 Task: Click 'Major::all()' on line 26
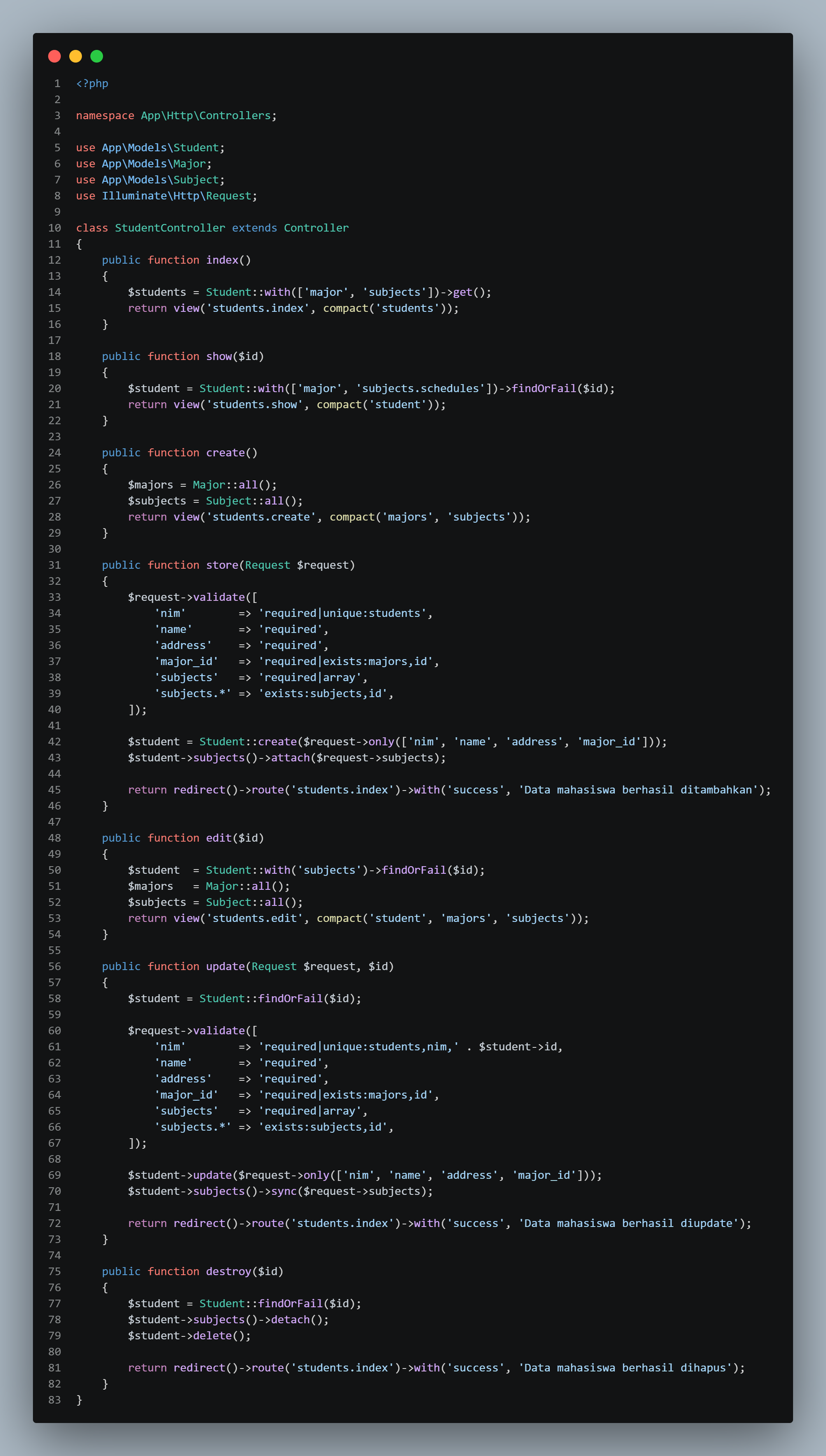[x=232, y=485]
